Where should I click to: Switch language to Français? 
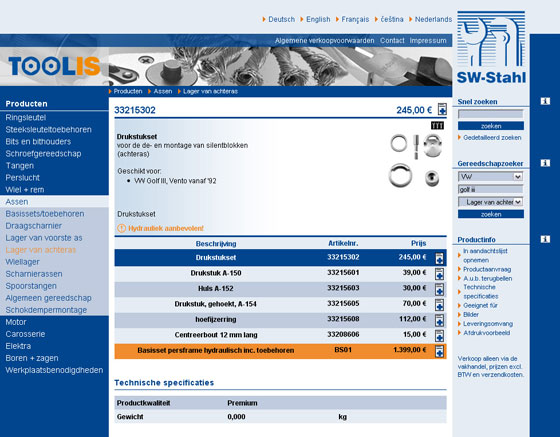pos(355,19)
